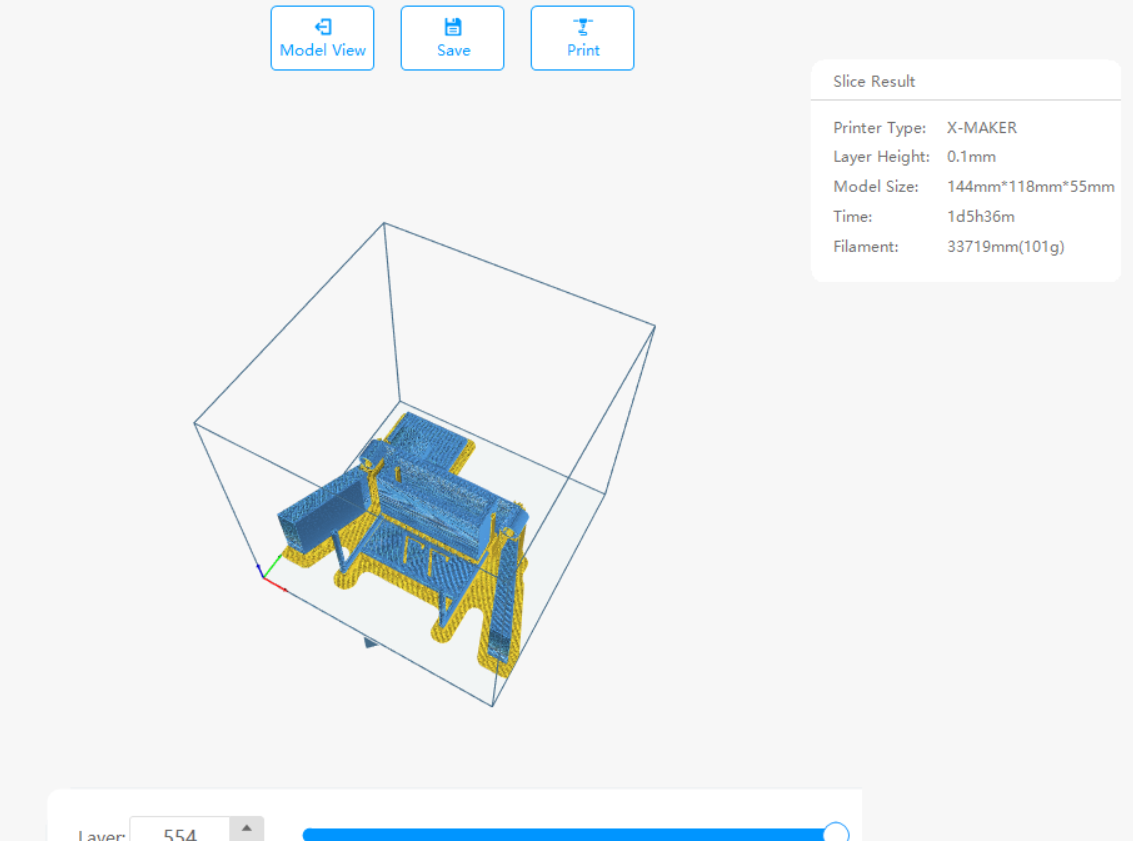Viewport: 1133px width, 841px height.
Task: Save the sliced file
Action: tap(452, 38)
